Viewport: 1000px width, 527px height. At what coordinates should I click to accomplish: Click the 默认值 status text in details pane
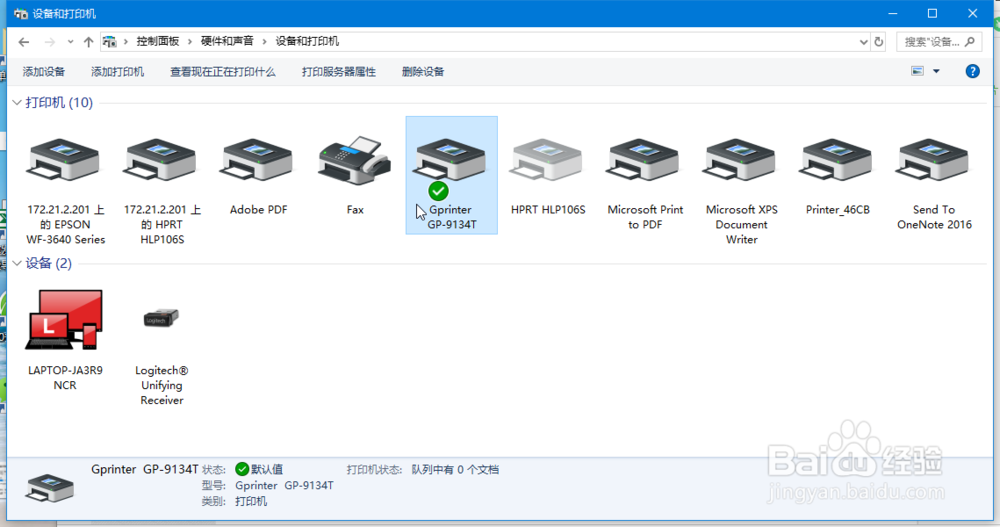(267, 470)
